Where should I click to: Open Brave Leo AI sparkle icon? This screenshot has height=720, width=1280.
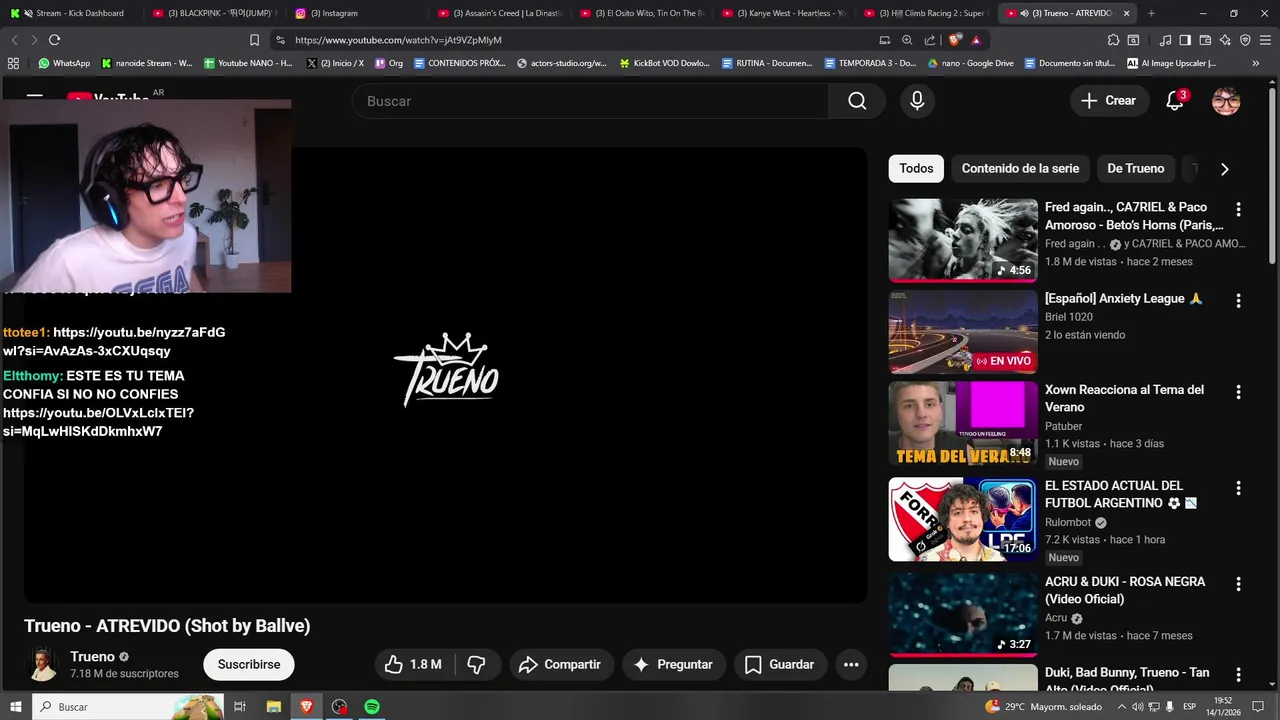(1225, 40)
